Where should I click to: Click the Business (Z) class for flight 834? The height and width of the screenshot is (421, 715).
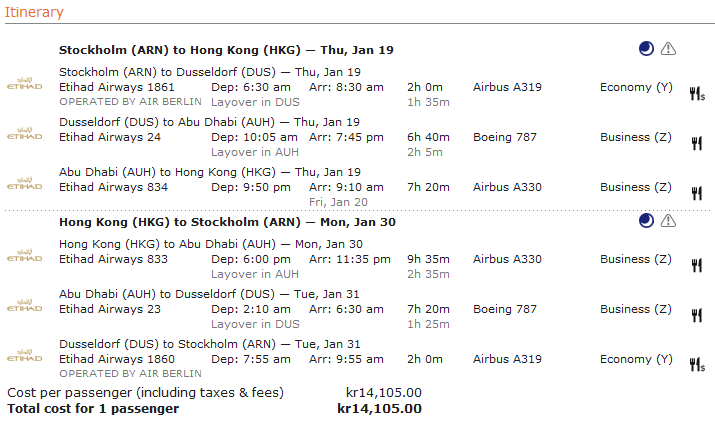coord(636,187)
